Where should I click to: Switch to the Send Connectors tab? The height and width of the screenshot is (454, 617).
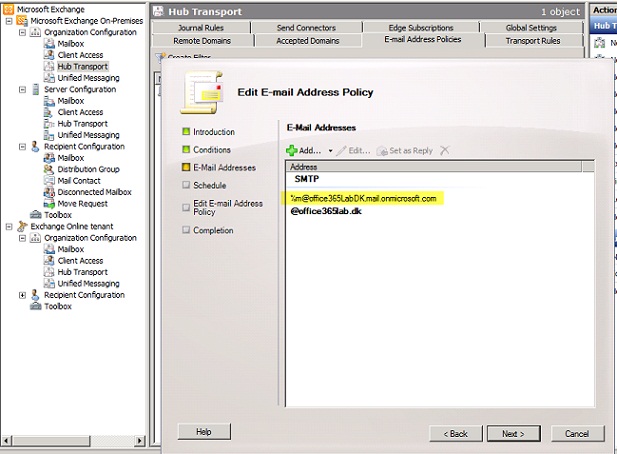point(307,28)
